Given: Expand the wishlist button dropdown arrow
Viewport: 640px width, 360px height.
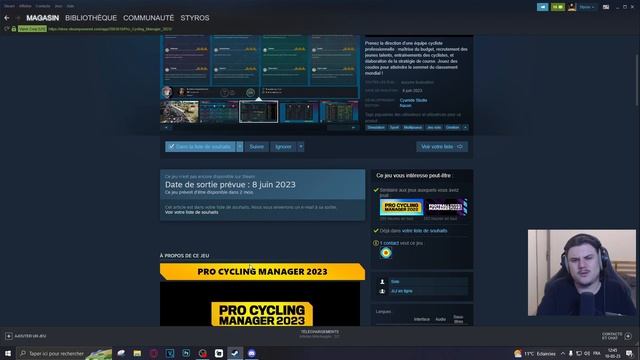Looking at the screenshot, I should 240,147.
